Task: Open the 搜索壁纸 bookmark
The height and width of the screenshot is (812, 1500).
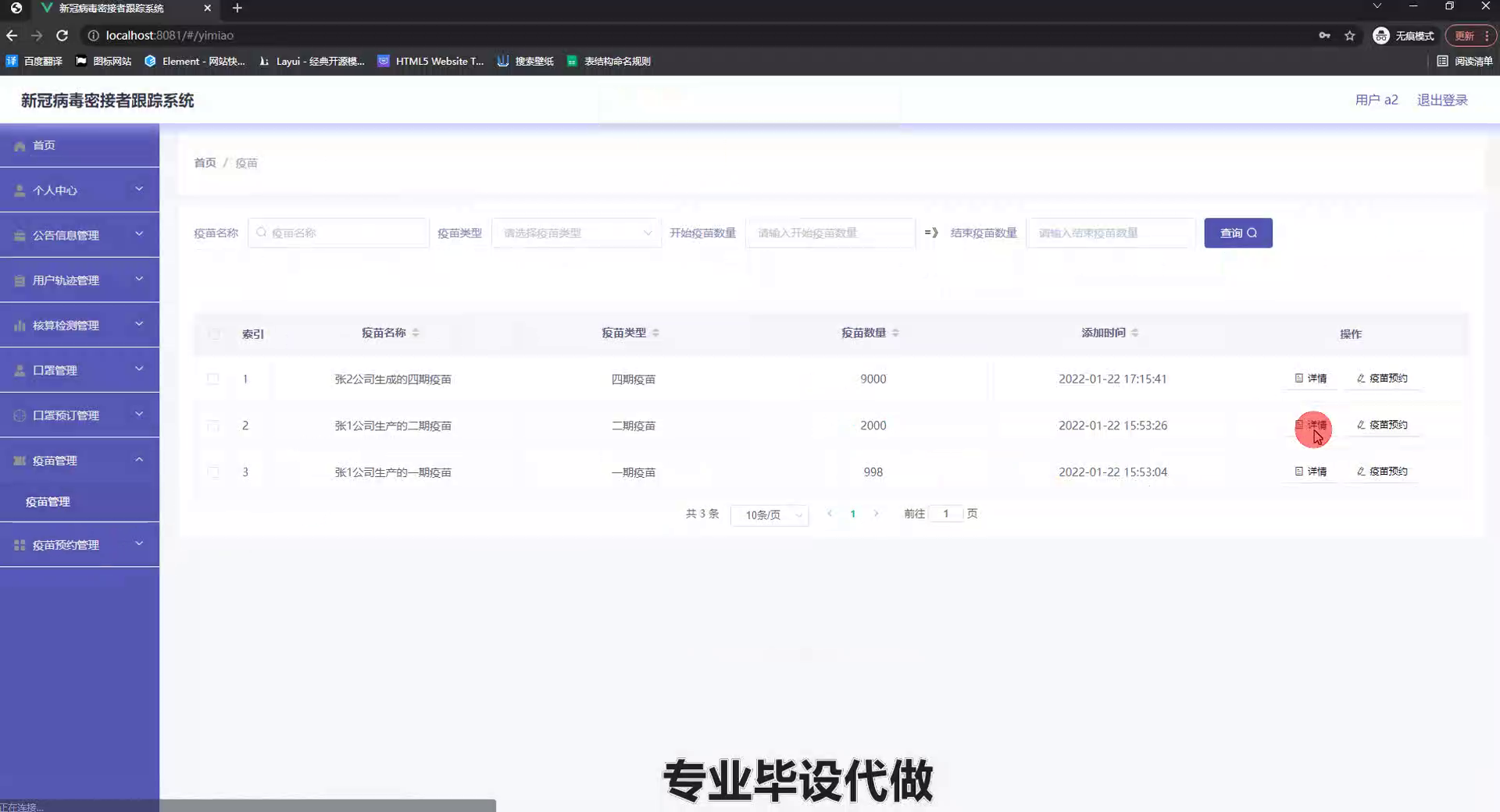Action: (x=526, y=61)
